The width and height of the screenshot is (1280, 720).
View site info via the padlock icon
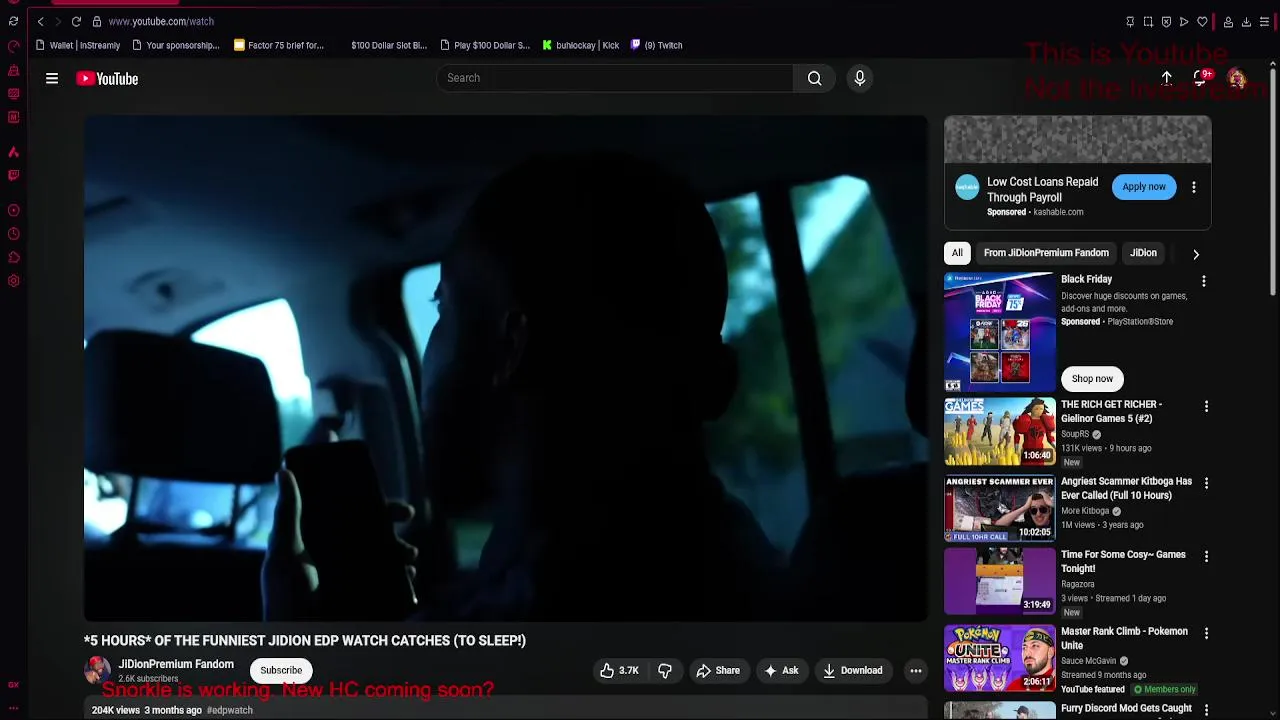[x=96, y=21]
